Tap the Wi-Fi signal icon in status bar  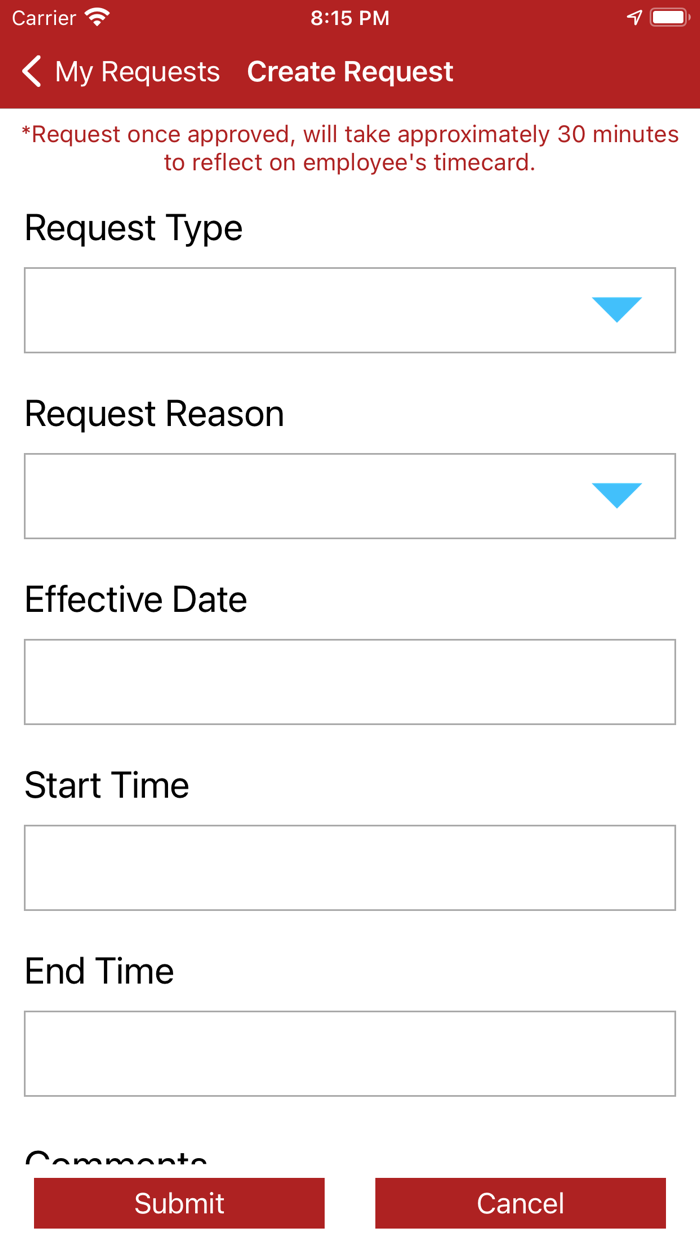pyautogui.click(x=95, y=17)
